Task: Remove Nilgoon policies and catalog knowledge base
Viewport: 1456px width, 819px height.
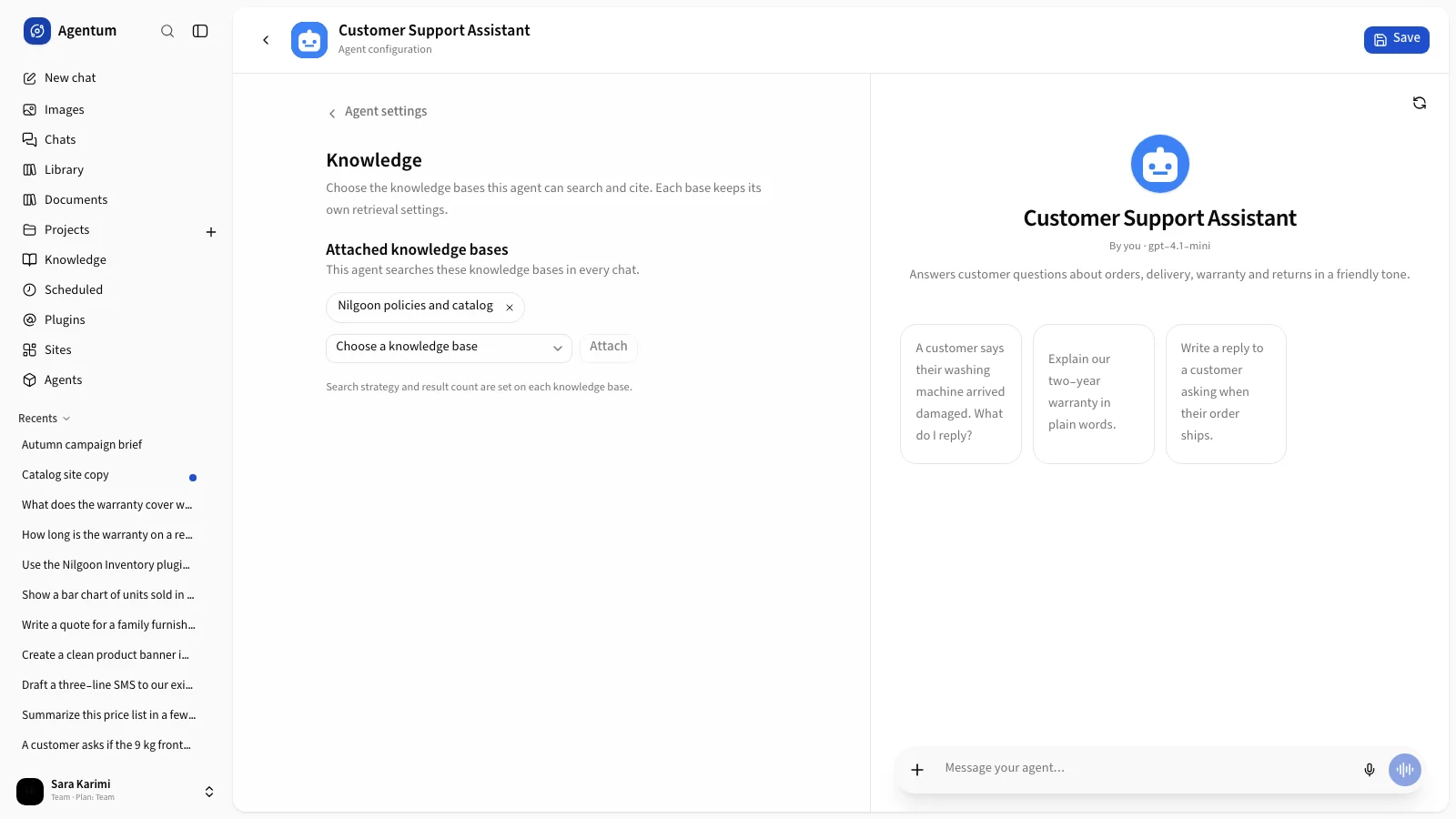Action: (x=510, y=308)
